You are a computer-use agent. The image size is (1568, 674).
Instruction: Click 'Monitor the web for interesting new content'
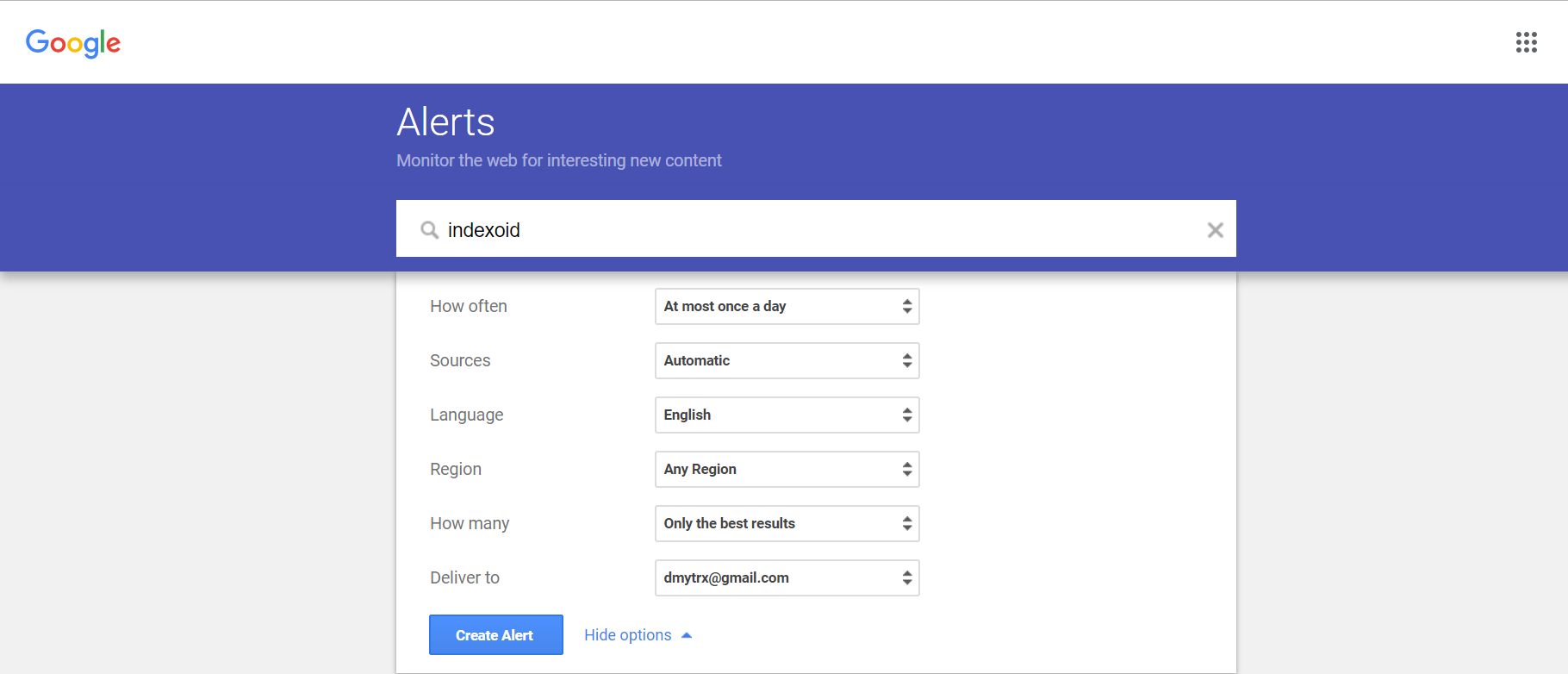coord(559,161)
